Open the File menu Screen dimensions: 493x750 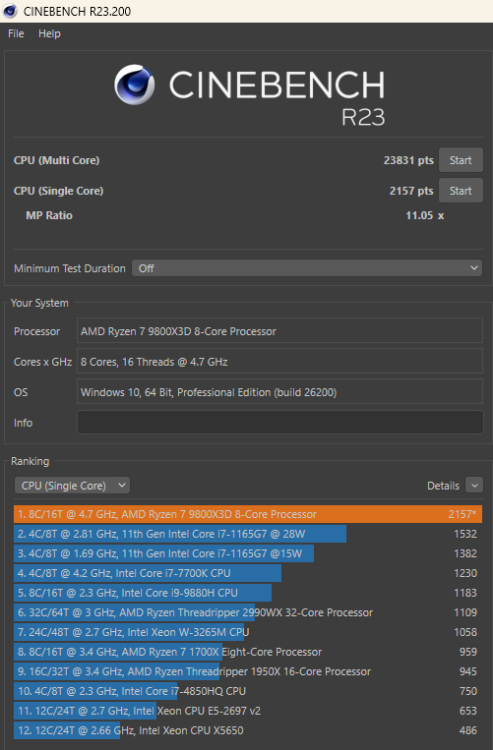[x=16, y=33]
